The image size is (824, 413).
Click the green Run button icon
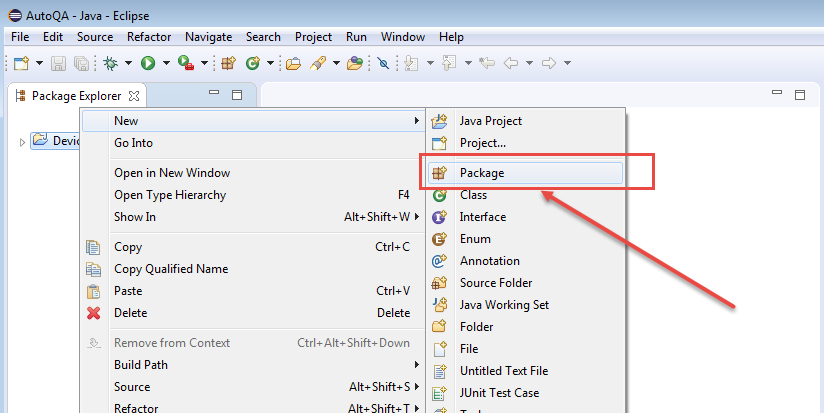tap(148, 63)
